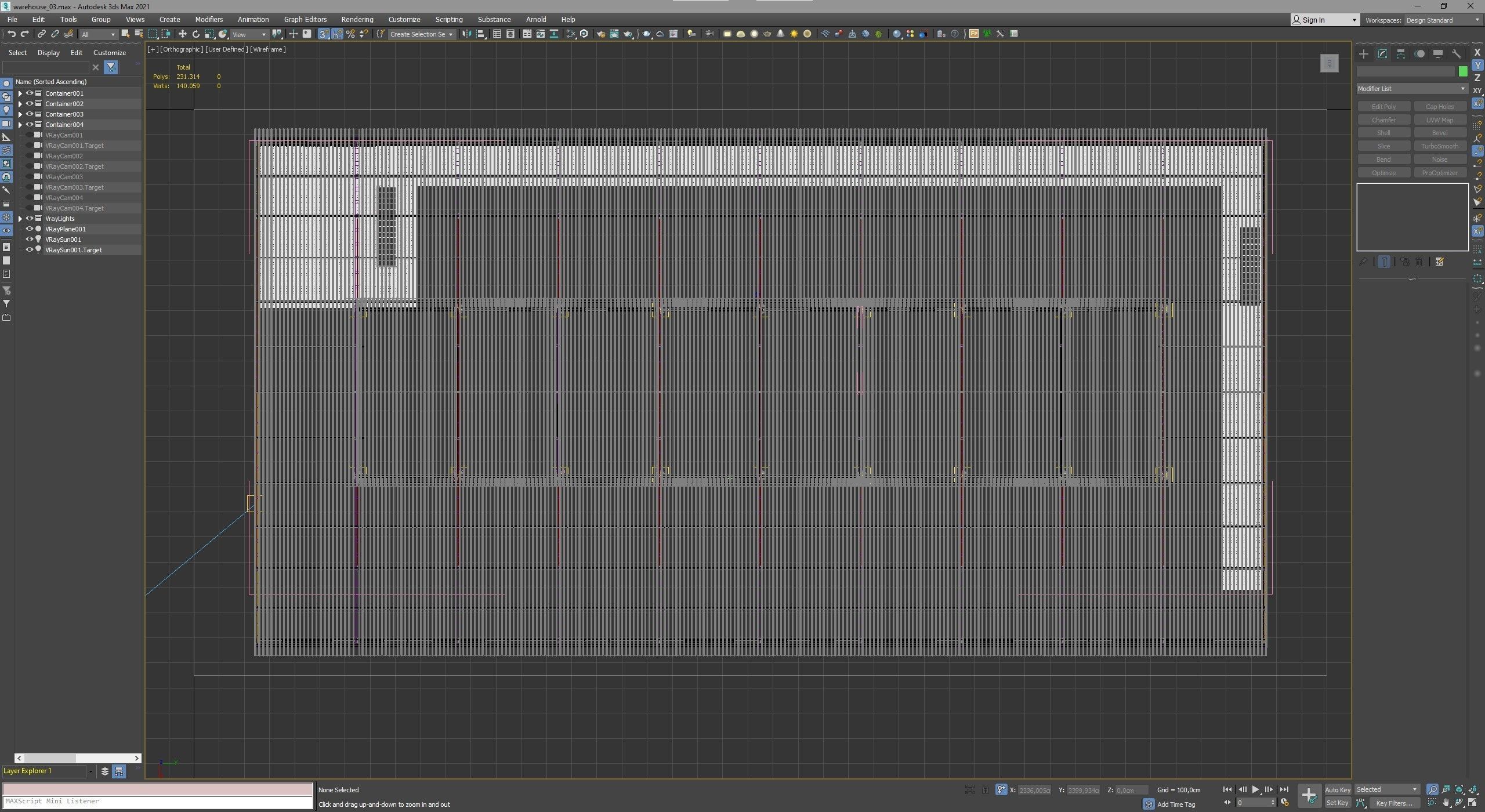Open the Modifier List dropdown
The image size is (1485, 812).
pos(1411,89)
